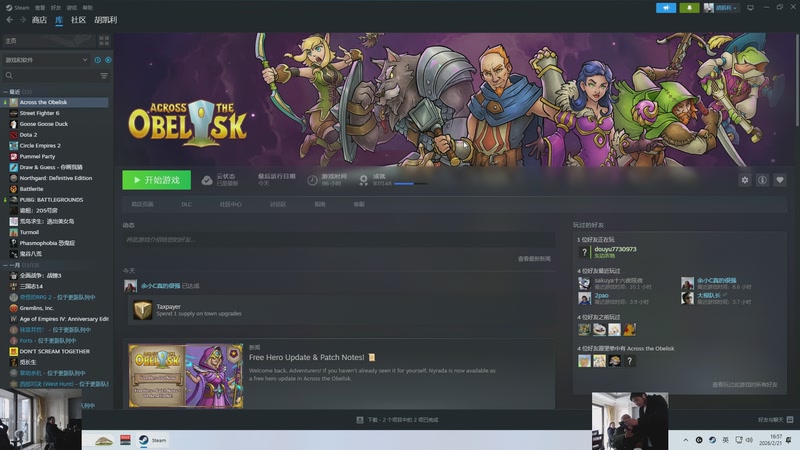The image size is (800, 450).
Task: Click the cloud status icon
Action: pyautogui.click(x=207, y=180)
